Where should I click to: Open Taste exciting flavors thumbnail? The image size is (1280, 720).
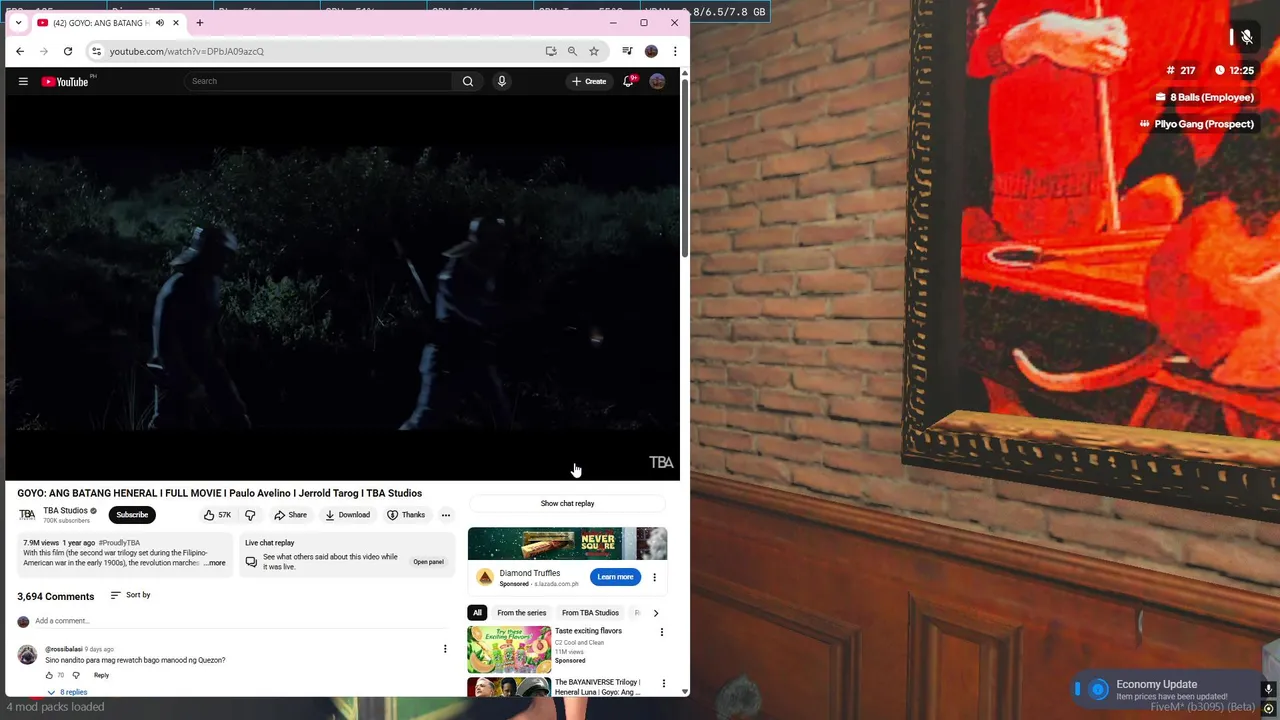(509, 648)
